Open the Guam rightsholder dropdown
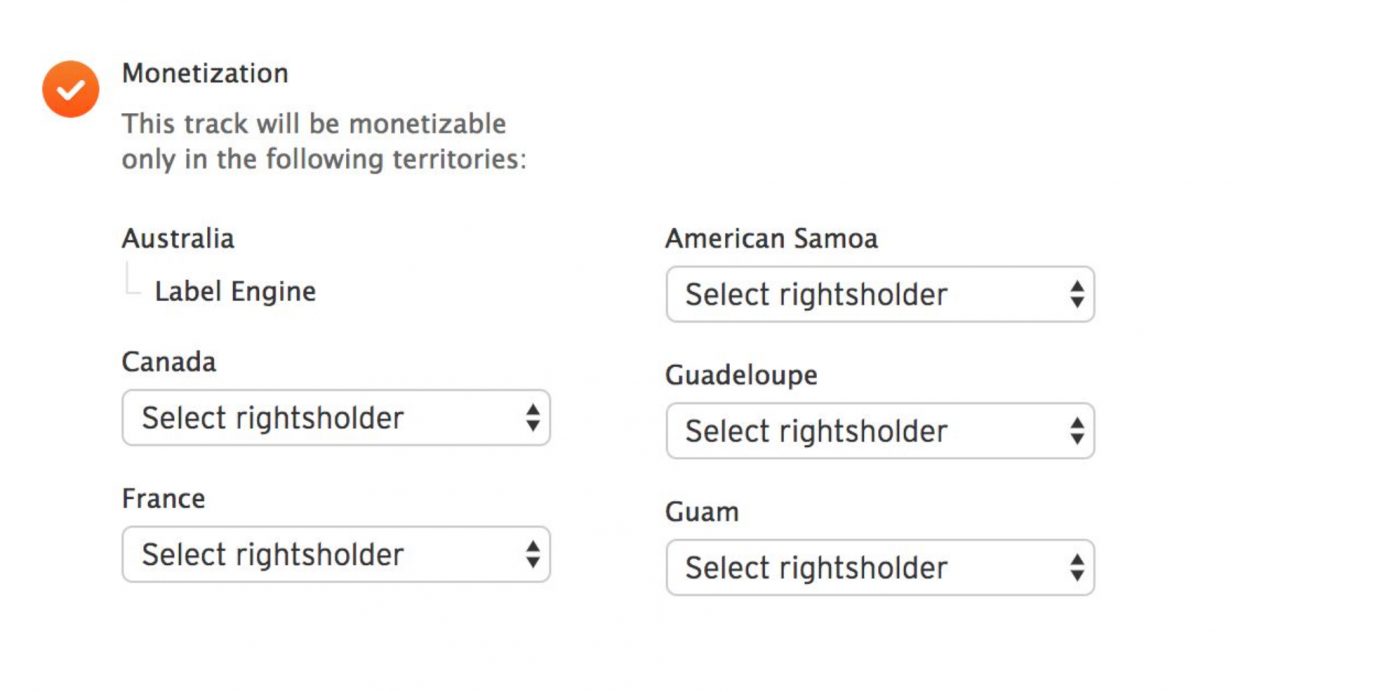The height and width of the screenshot is (692, 1384). coord(880,567)
